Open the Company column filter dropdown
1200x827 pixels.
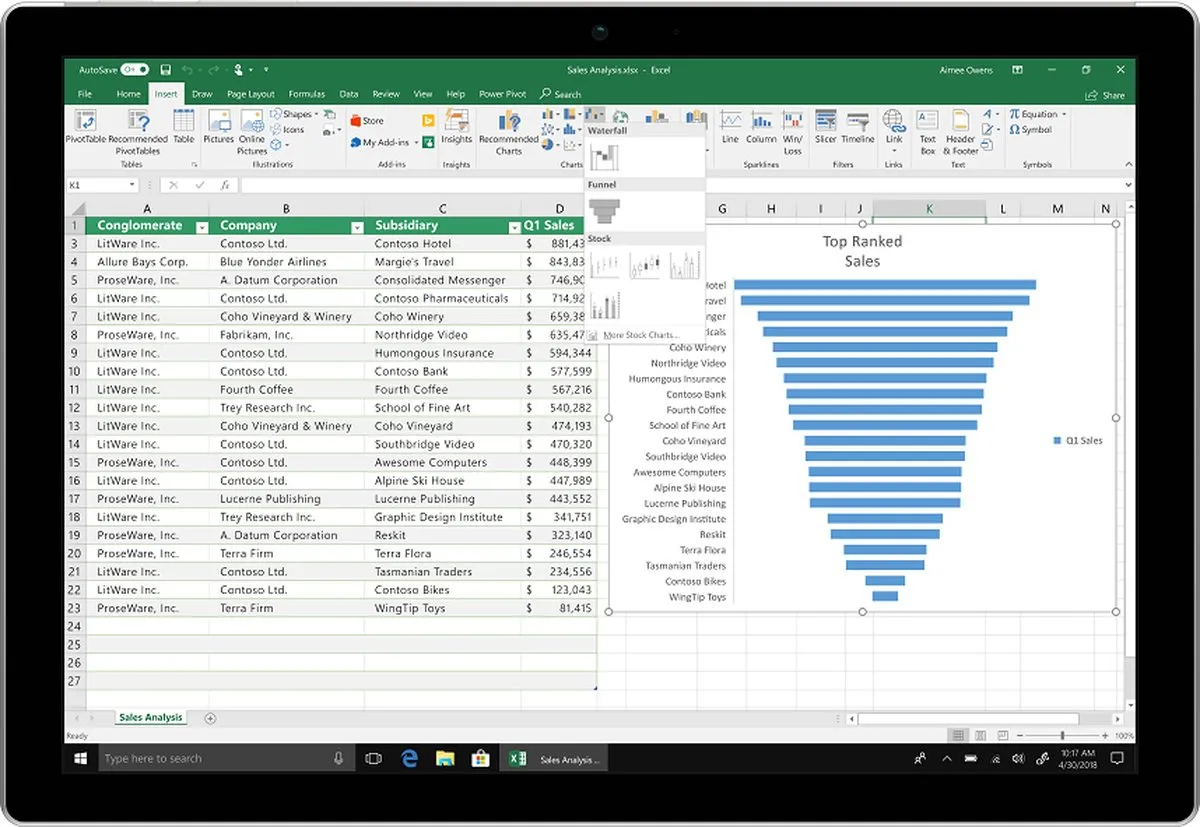coord(357,225)
